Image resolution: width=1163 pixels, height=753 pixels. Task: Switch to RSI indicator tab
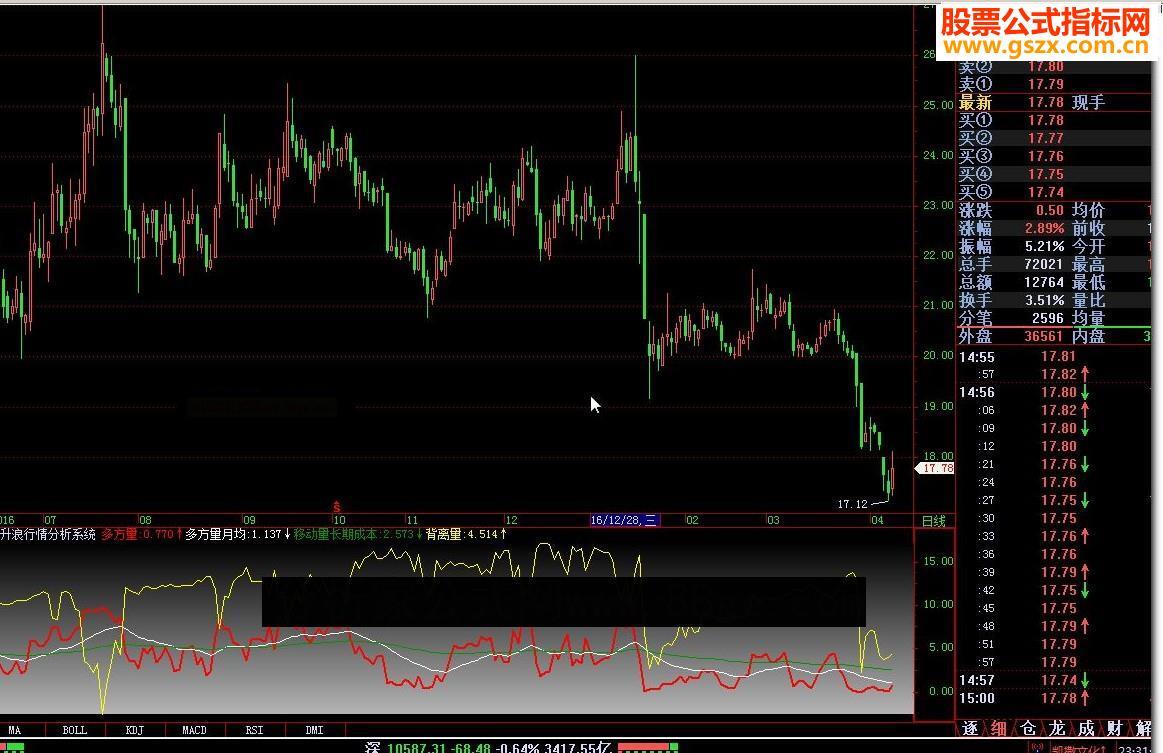pyautogui.click(x=254, y=730)
